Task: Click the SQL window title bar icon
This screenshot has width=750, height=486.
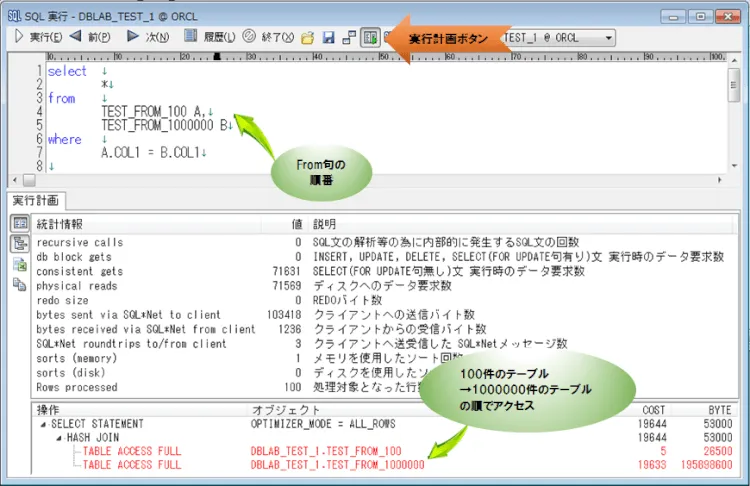Action: 14,16
